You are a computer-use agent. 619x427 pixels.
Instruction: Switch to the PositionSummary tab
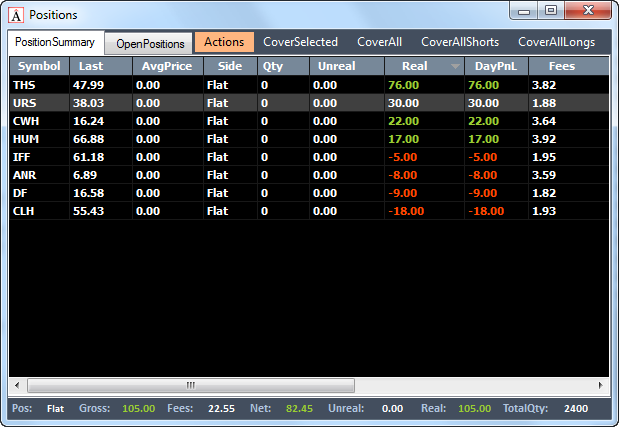(55, 42)
